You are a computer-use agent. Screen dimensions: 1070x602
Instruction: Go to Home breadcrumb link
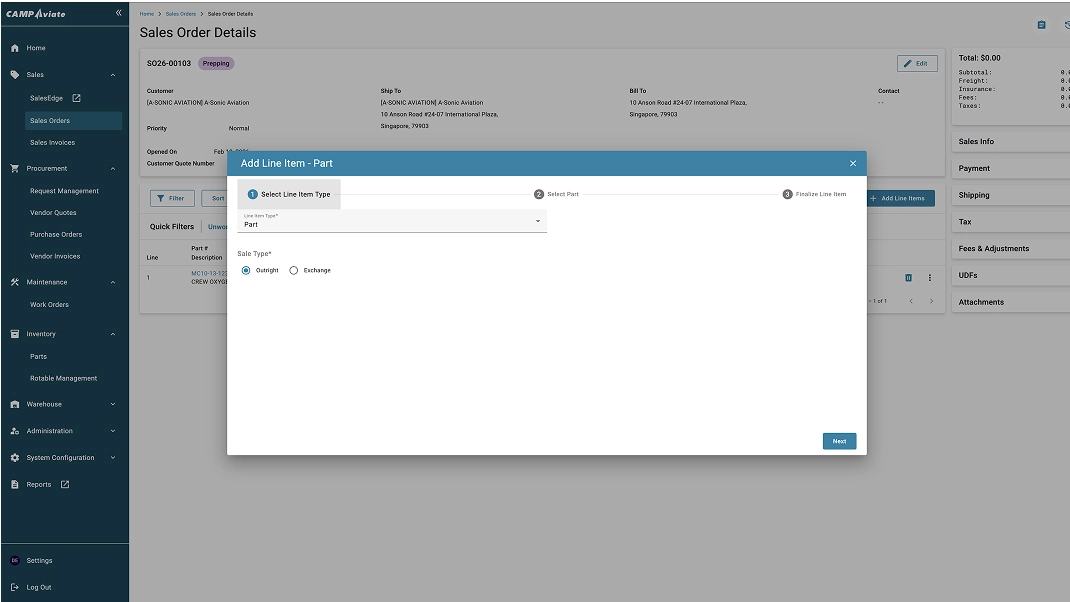point(147,14)
